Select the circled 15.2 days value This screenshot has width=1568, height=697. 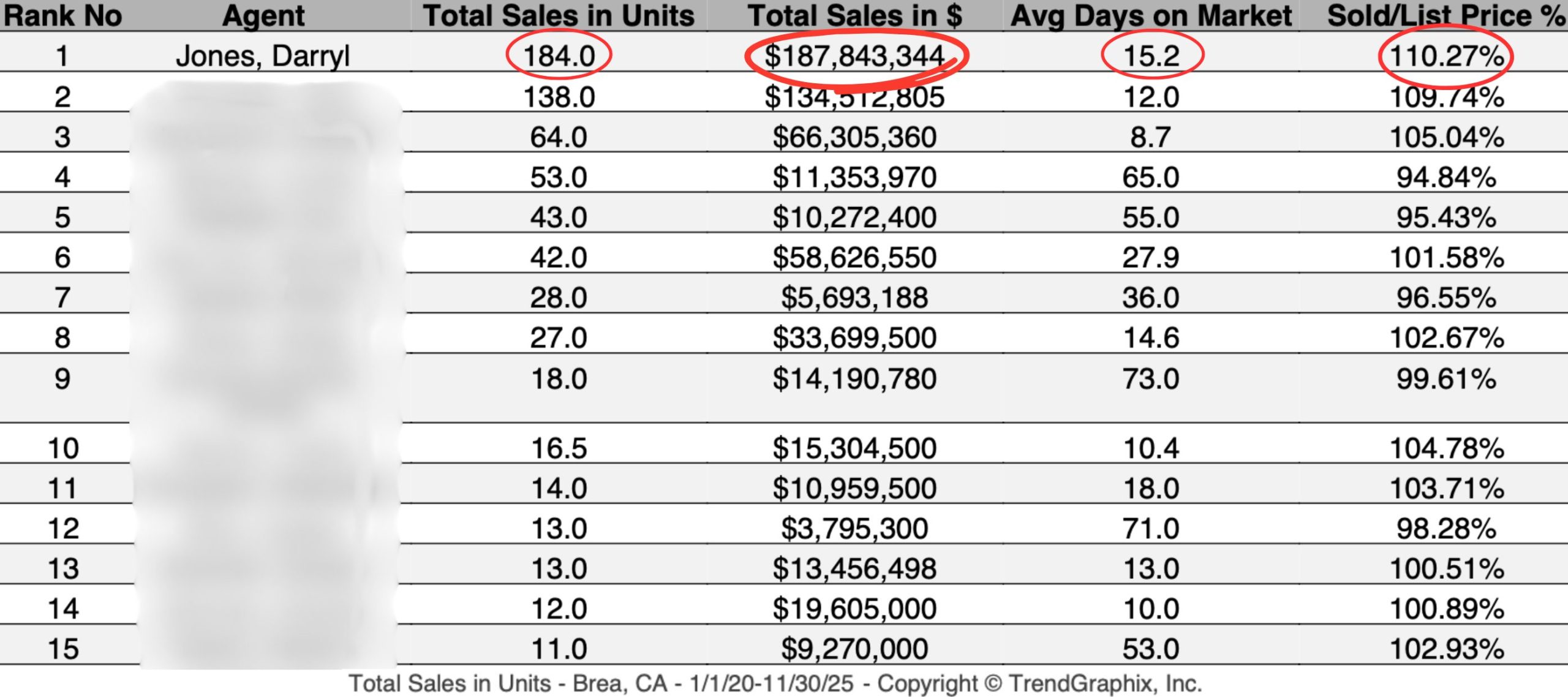[x=1151, y=56]
